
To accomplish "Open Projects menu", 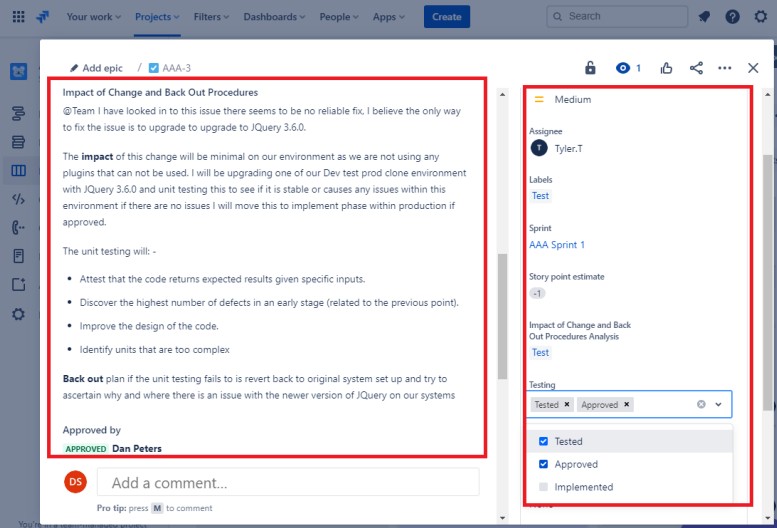I will (x=157, y=16).
